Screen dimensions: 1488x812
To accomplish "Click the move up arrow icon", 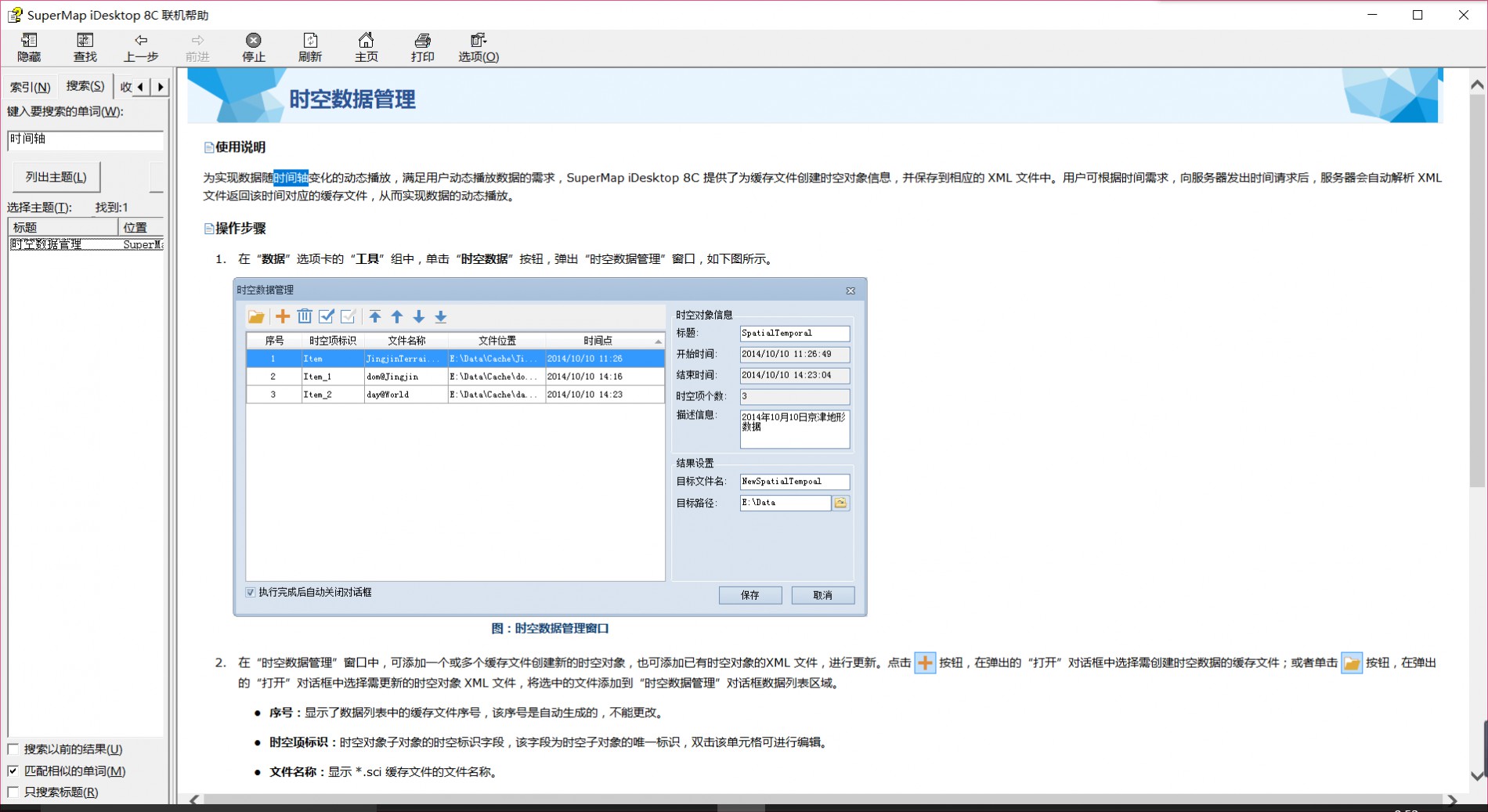I will 397,316.
